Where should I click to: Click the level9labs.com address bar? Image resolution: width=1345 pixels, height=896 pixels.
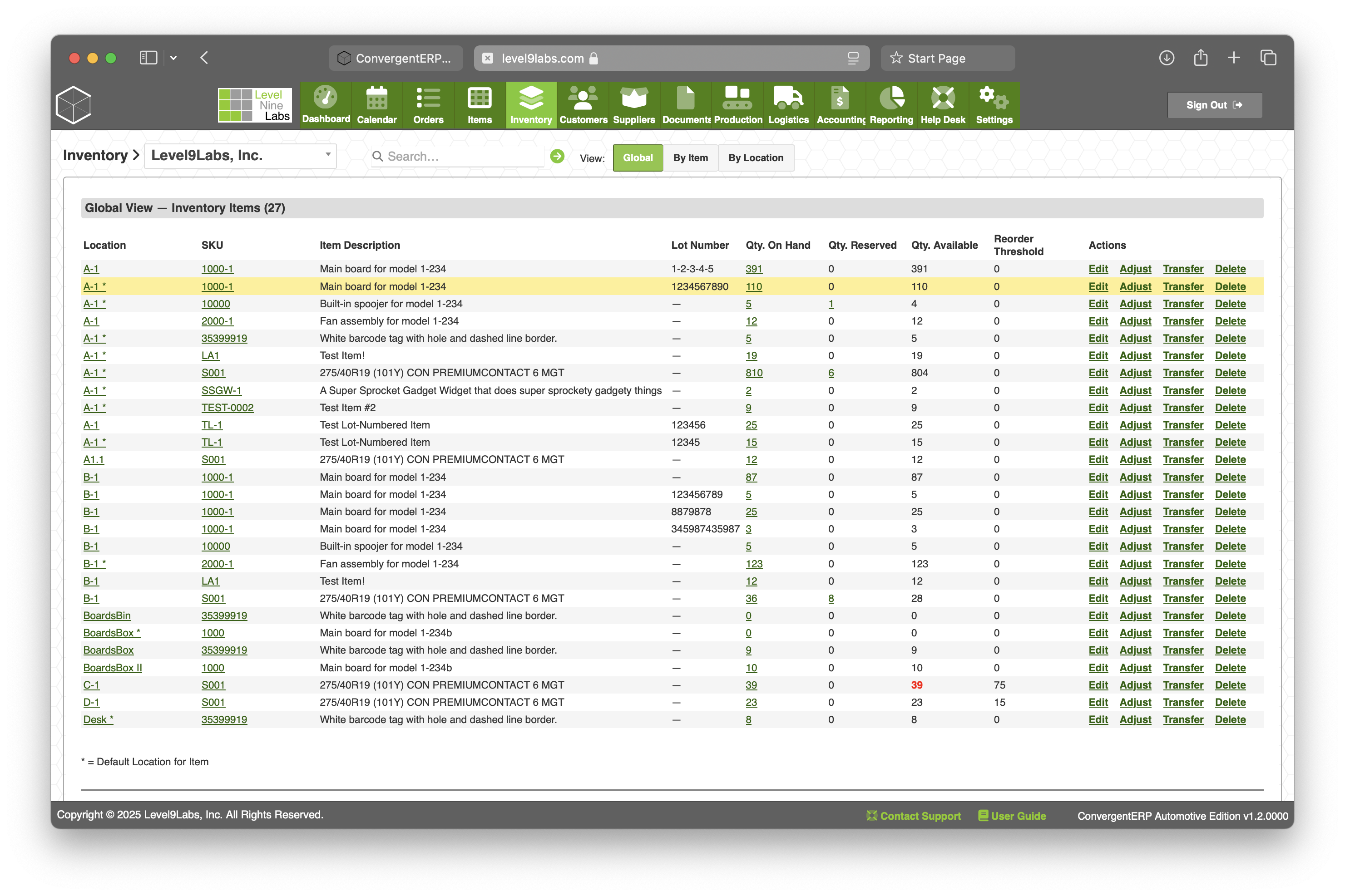[x=672, y=58]
